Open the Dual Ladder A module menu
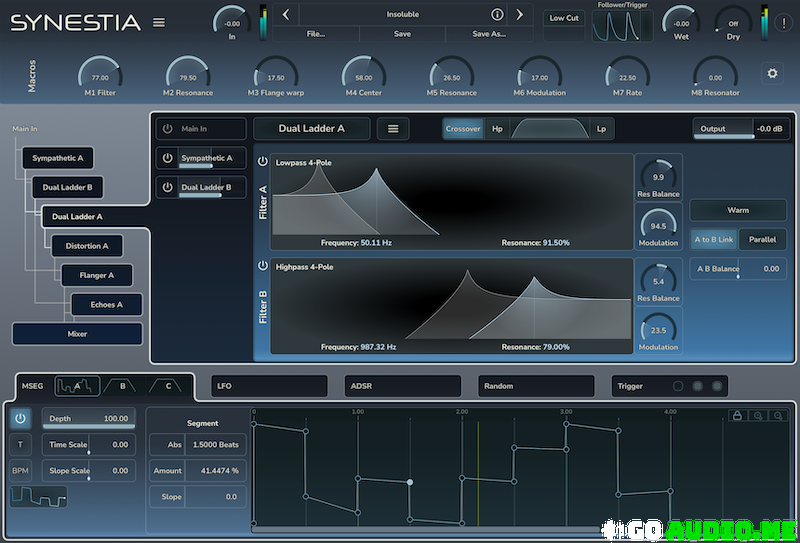This screenshot has height=543, width=800. (x=393, y=129)
